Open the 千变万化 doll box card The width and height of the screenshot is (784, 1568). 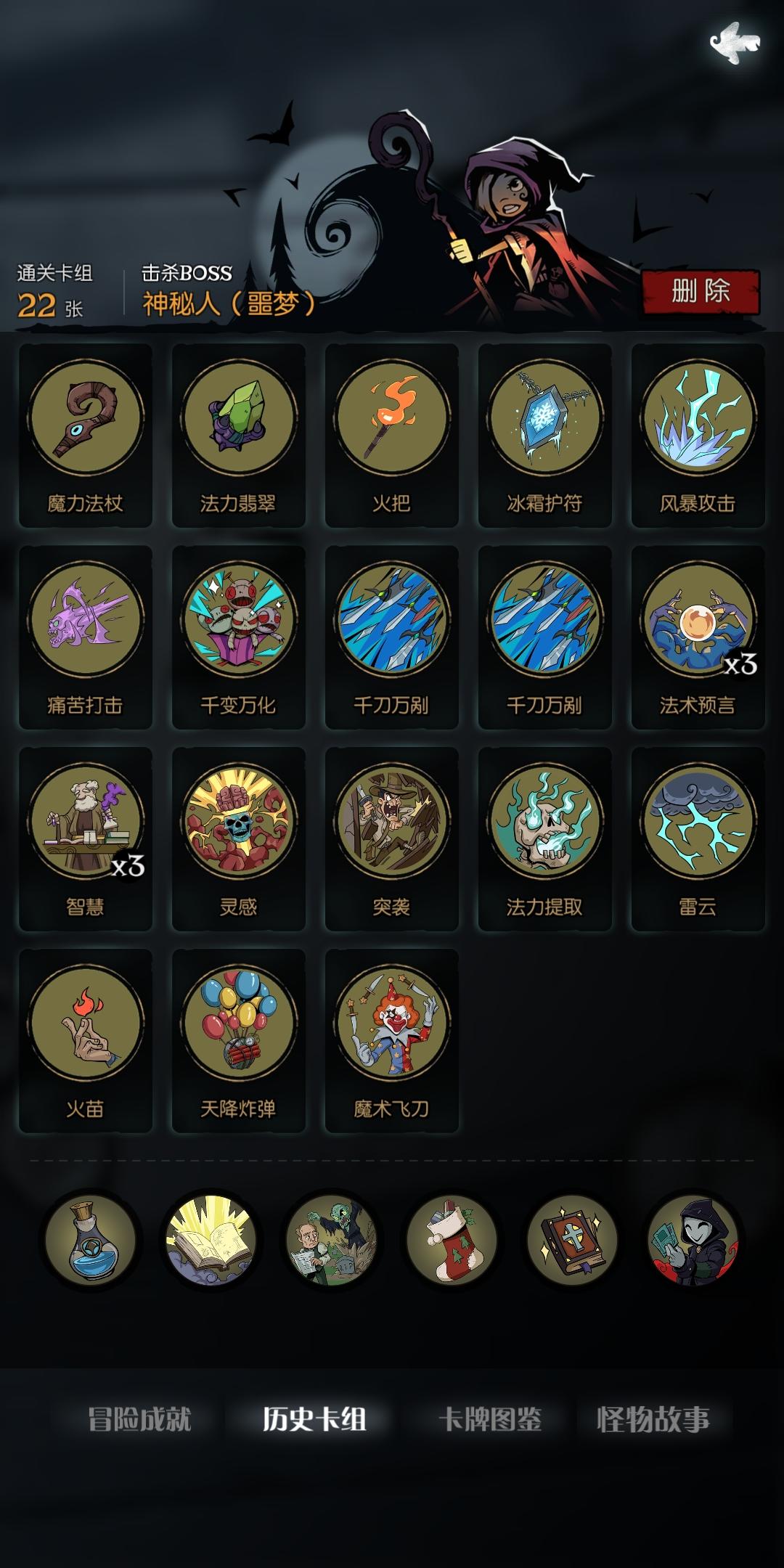click(239, 637)
